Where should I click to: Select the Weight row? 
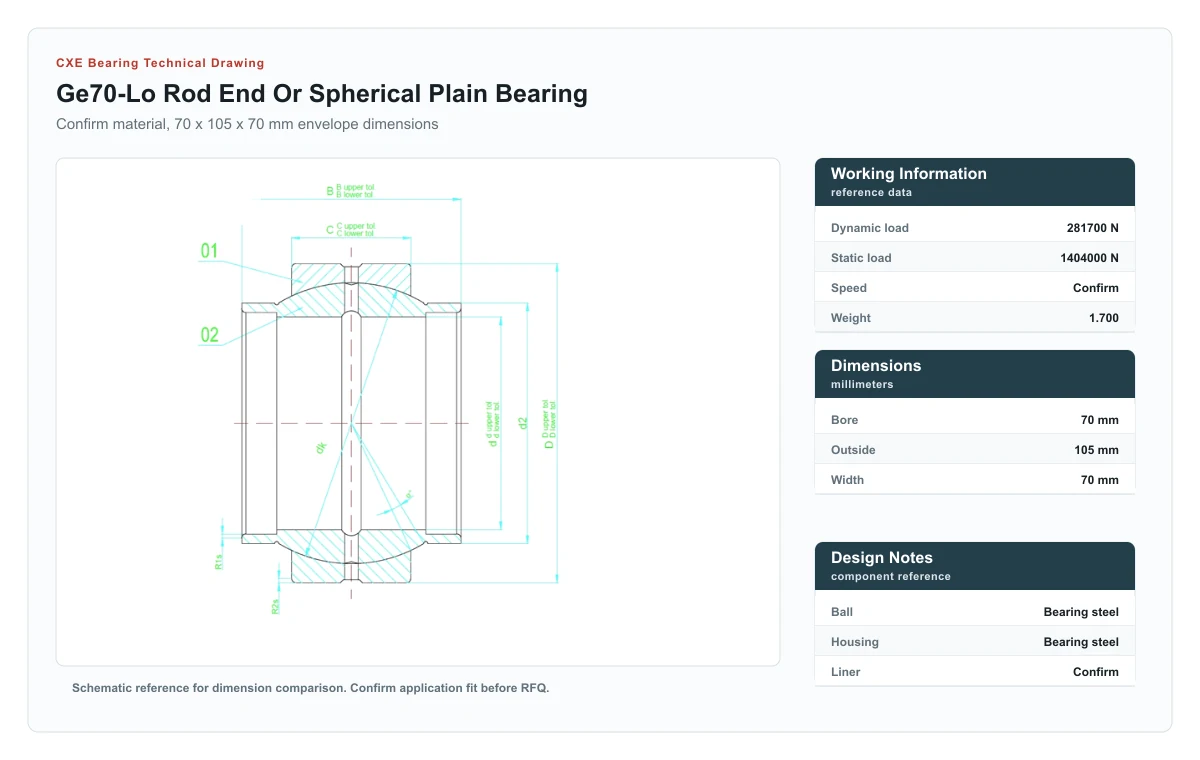coord(975,318)
